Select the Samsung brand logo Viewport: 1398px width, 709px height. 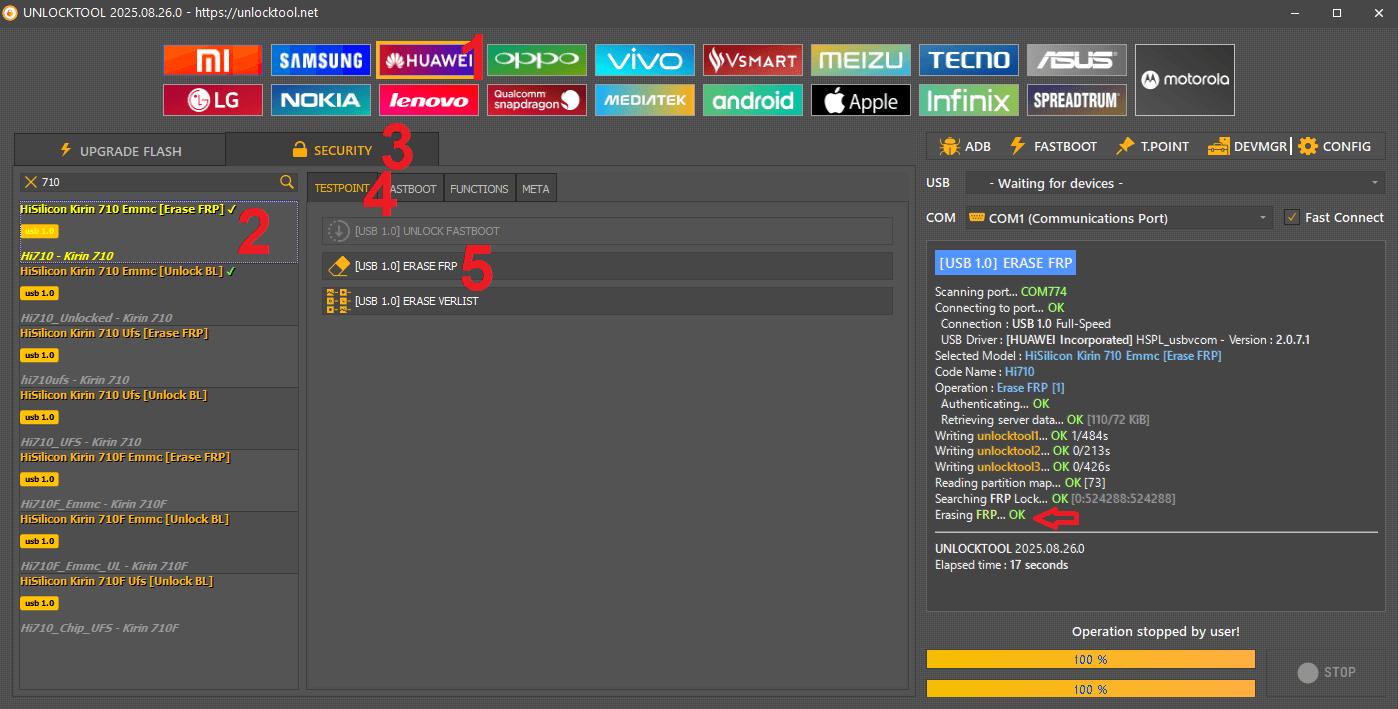pos(320,60)
